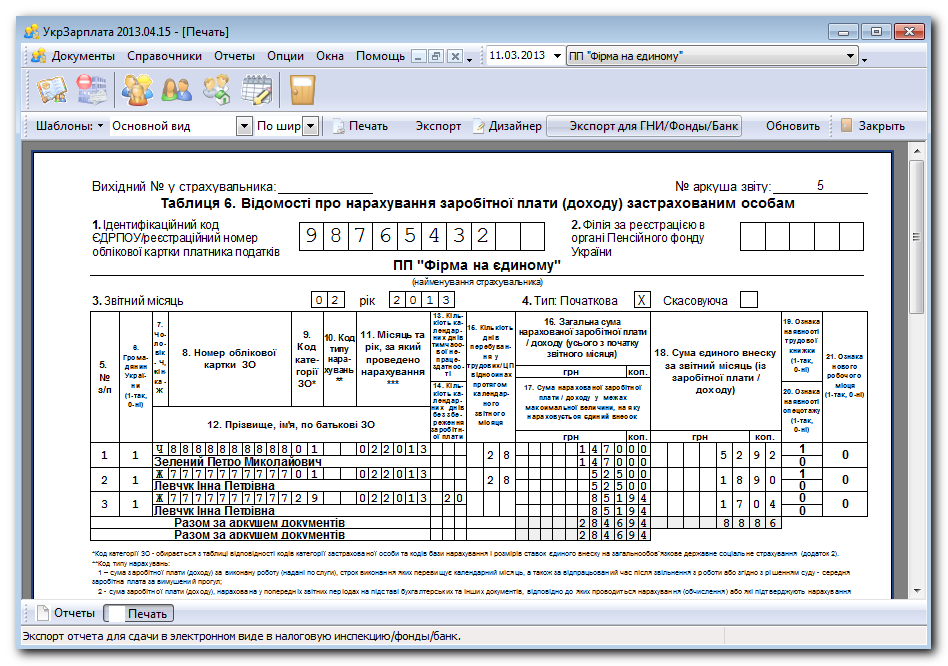Click Экспорт для ГНИ/Фонды/Банк button
Viewport: 948px width, 666px height.
pyautogui.click(x=644, y=126)
